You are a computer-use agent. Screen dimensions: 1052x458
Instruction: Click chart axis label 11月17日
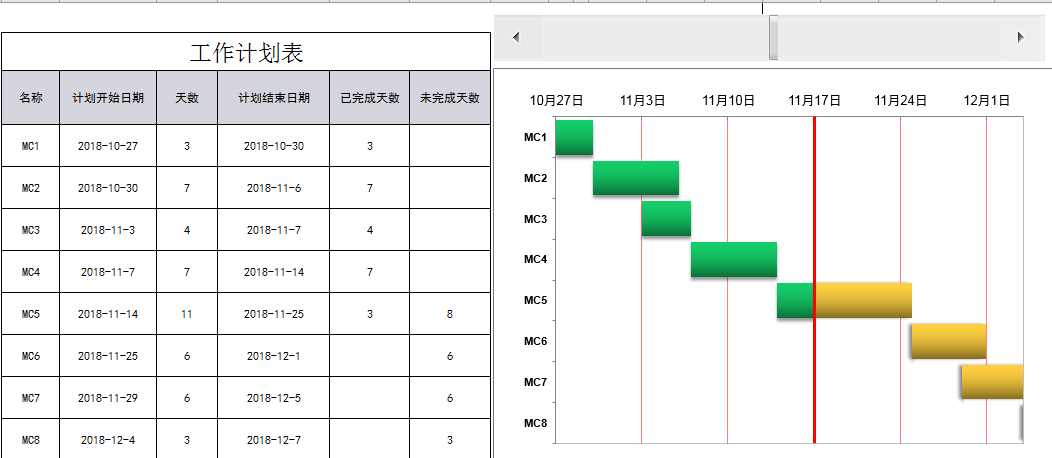[x=814, y=101]
